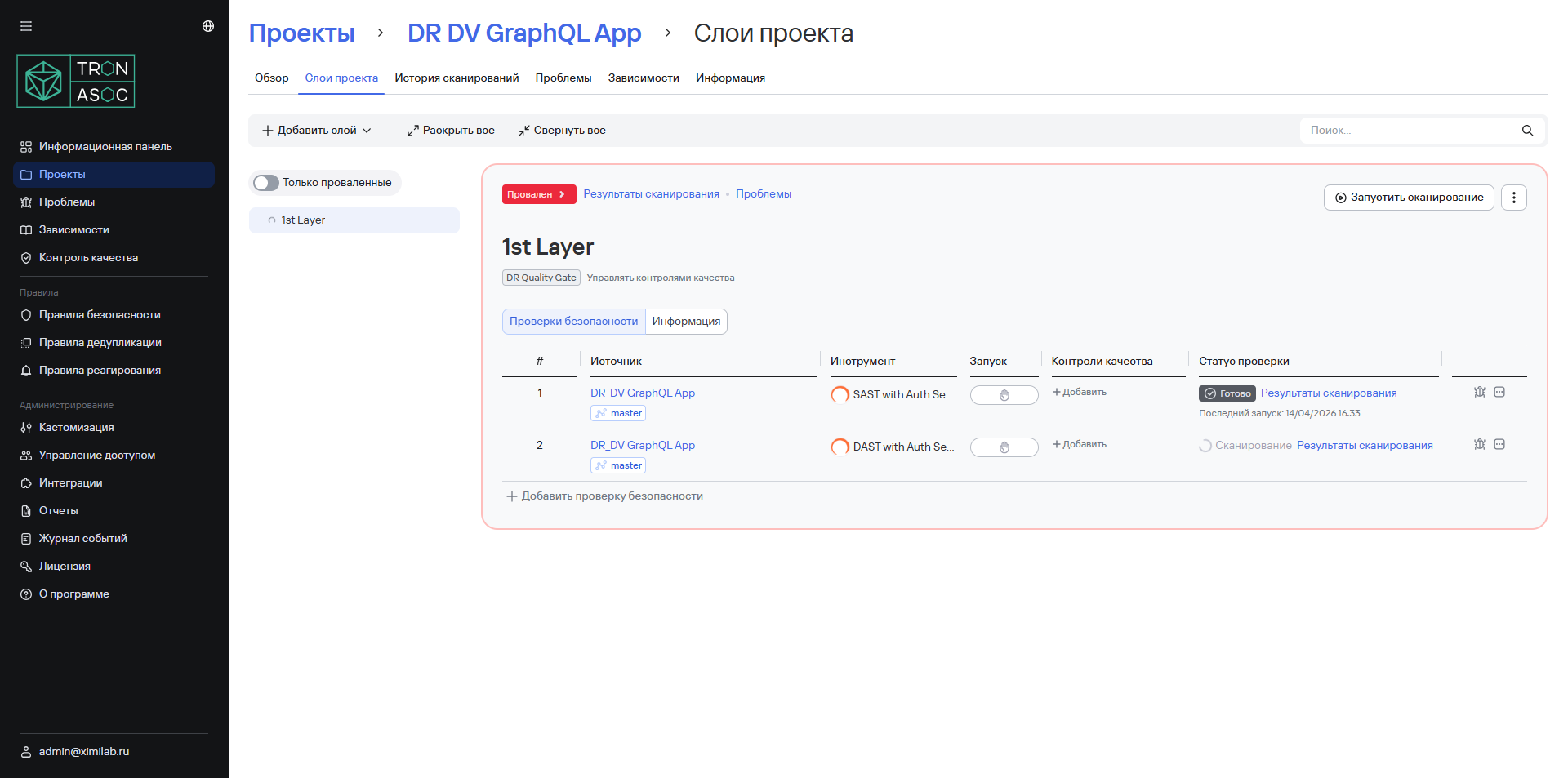Click bug icon in DAST row
This screenshot has width=1568, height=778.
(1479, 444)
